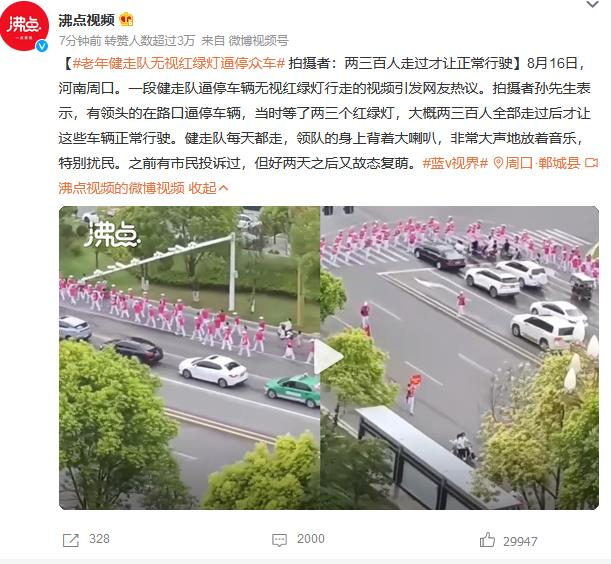Click the gold crown badge beside username
This screenshot has width=611, height=564.
[x=126, y=19]
